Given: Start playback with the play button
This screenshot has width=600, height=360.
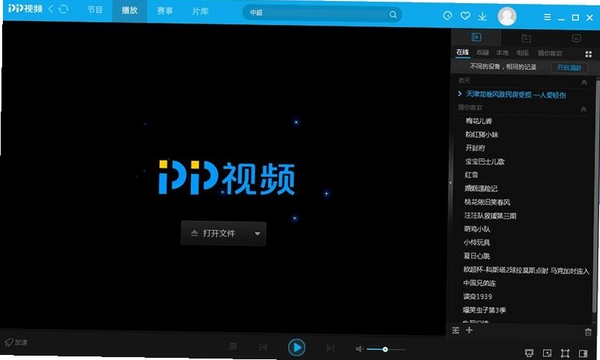Looking at the screenshot, I should [297, 347].
